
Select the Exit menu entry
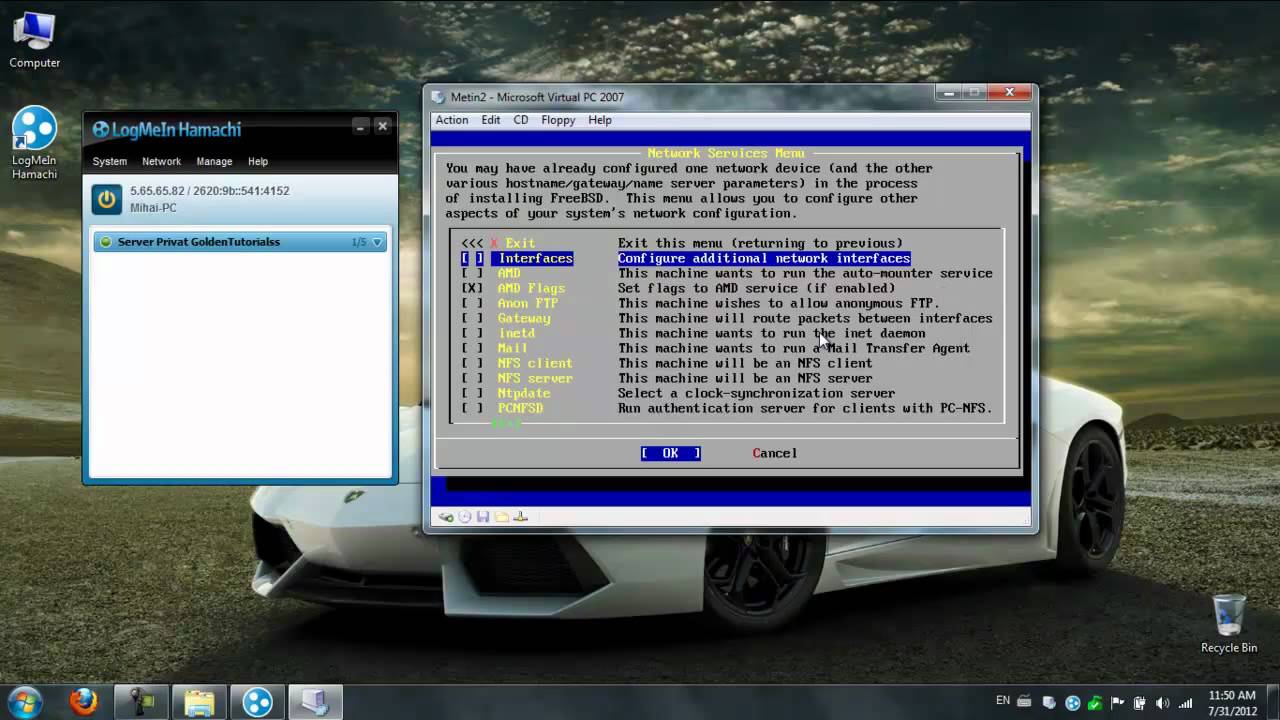click(x=520, y=243)
